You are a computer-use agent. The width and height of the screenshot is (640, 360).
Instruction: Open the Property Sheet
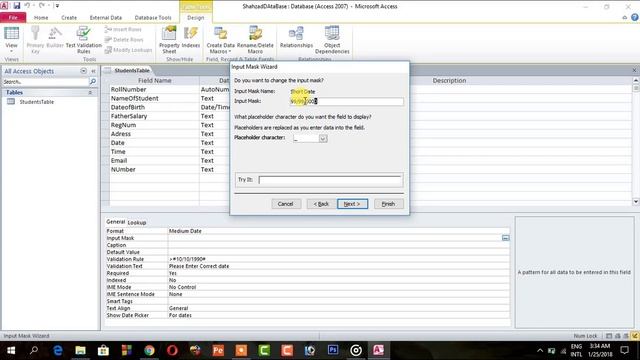[x=169, y=40]
